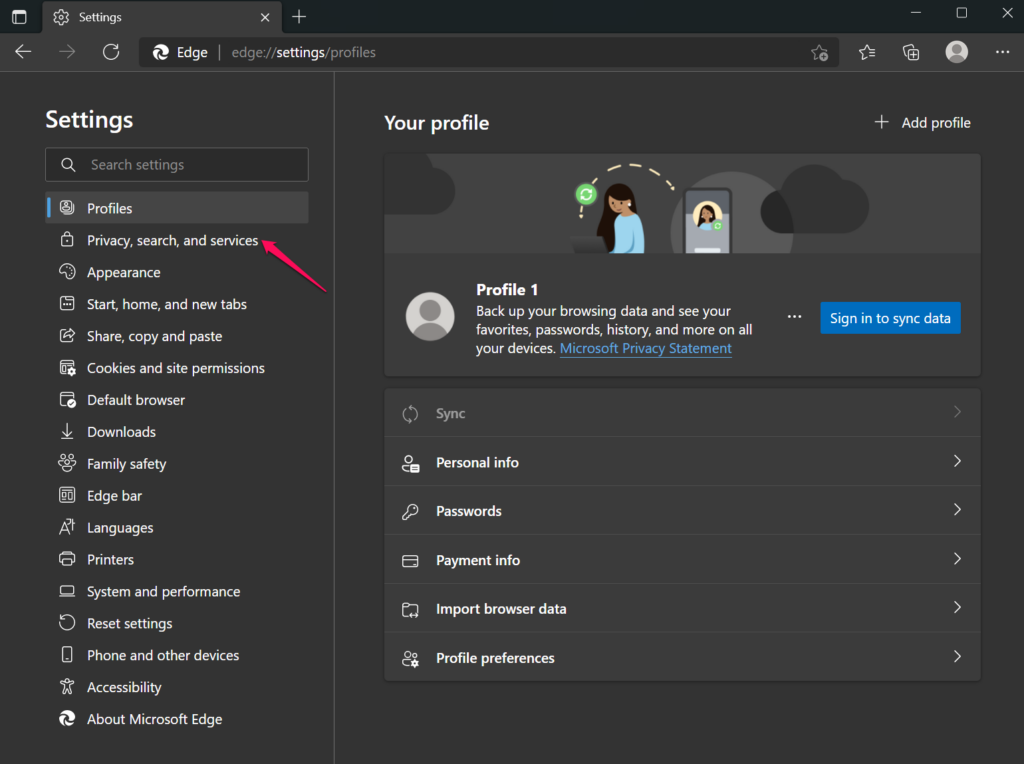This screenshot has height=764, width=1024.
Task: Expand Payment info chevron
Action: point(957,559)
